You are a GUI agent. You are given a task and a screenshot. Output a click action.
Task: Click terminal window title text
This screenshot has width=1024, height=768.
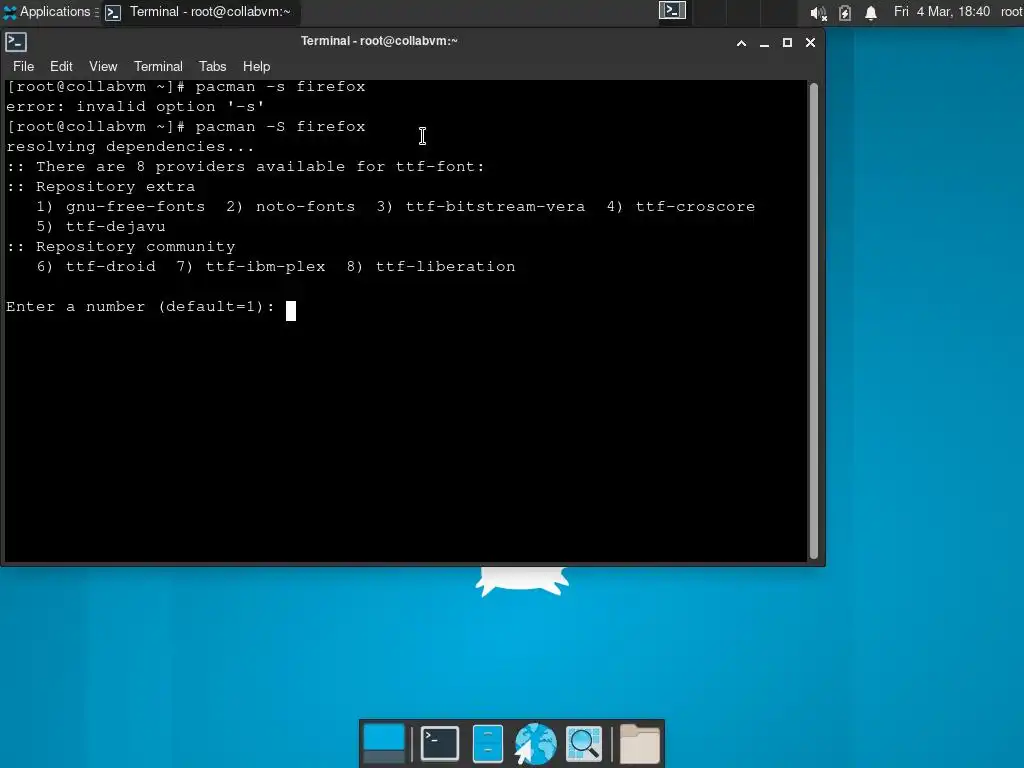click(x=379, y=41)
